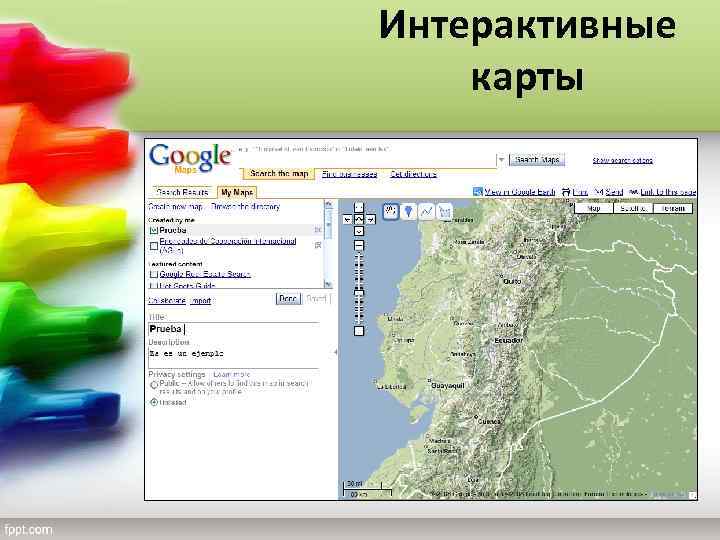Click the Ecuador country label on map

(x=508, y=340)
